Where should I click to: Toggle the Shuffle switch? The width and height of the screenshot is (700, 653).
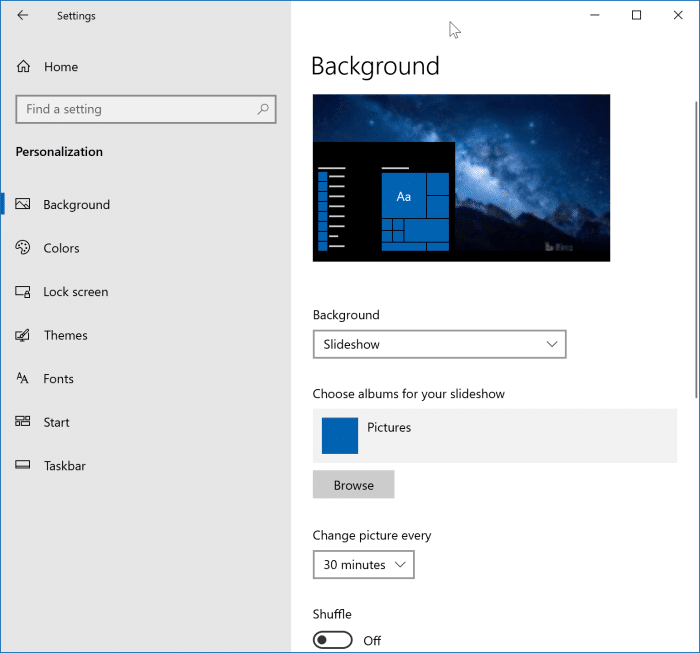[333, 640]
